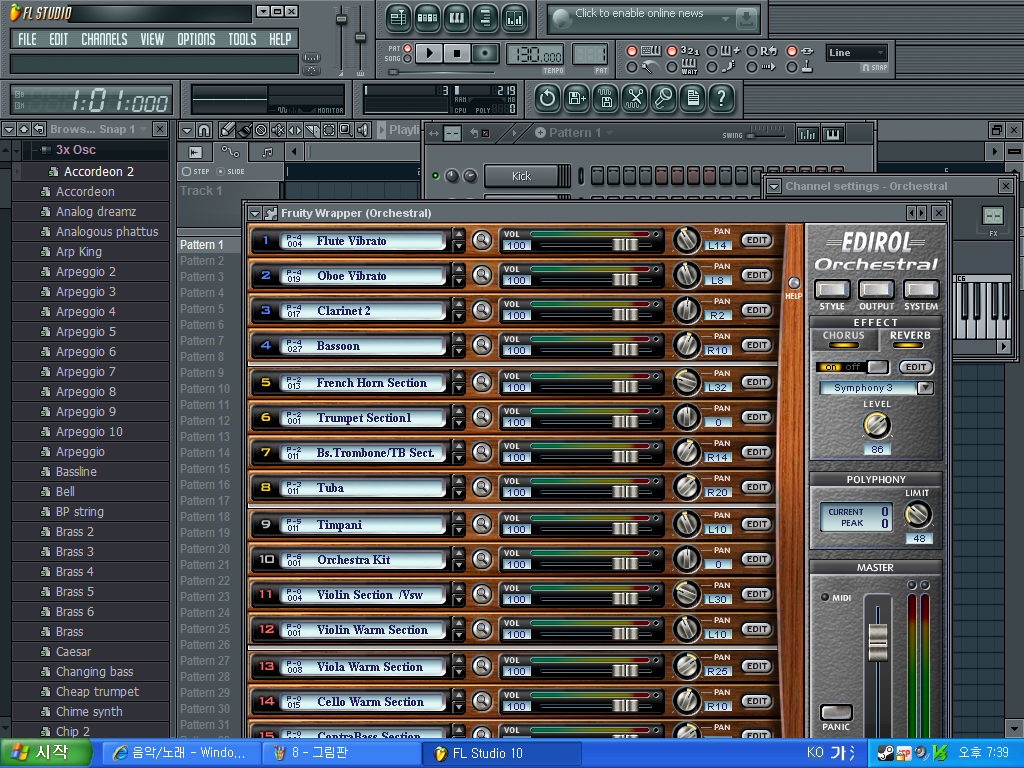Select the playlist mute tool

click(278, 130)
